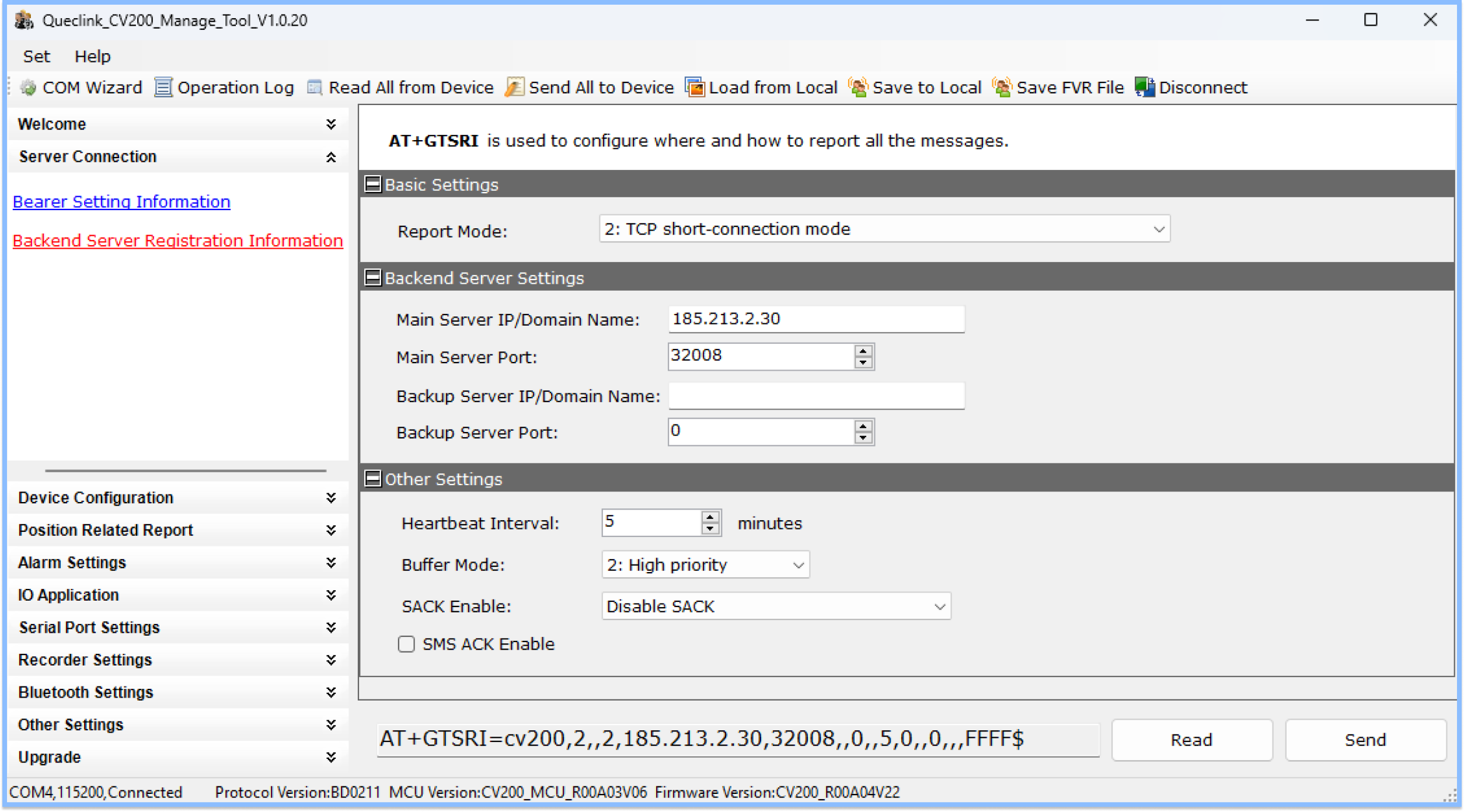Click the Main Server IP/Domain Name field
The width and height of the screenshot is (1464, 812).
coord(816,319)
